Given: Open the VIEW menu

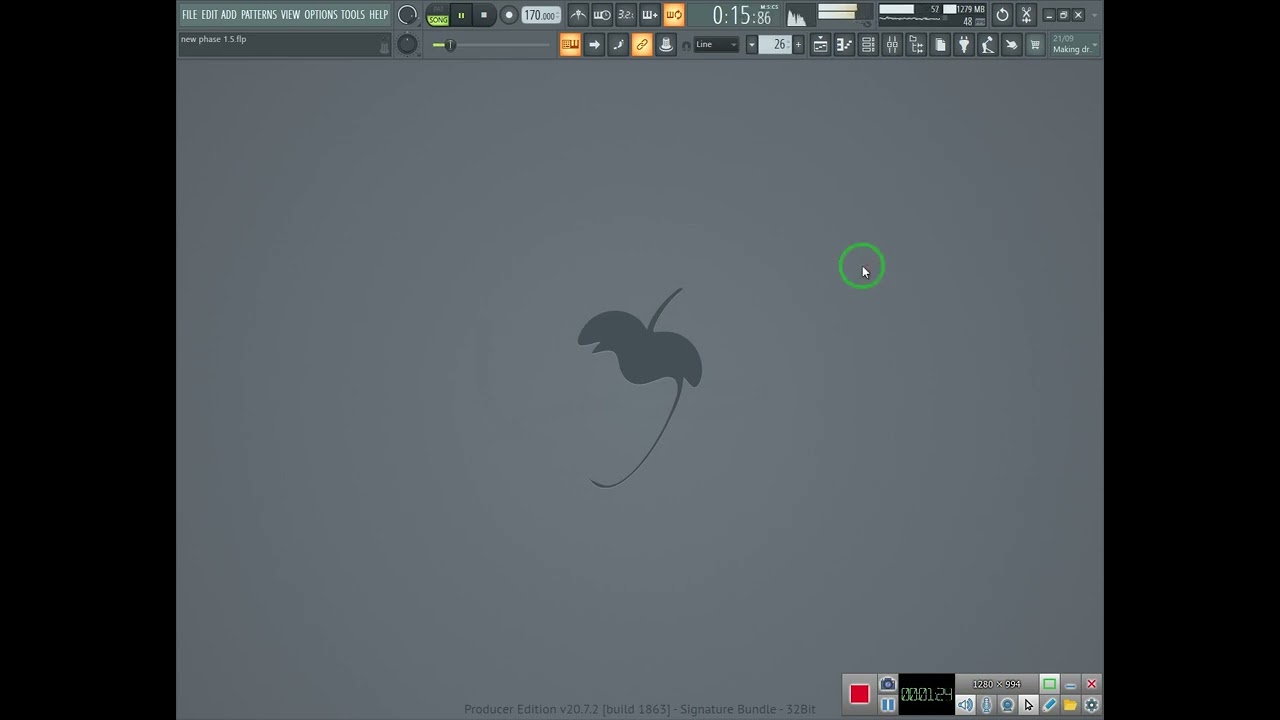Looking at the screenshot, I should coord(290,15).
